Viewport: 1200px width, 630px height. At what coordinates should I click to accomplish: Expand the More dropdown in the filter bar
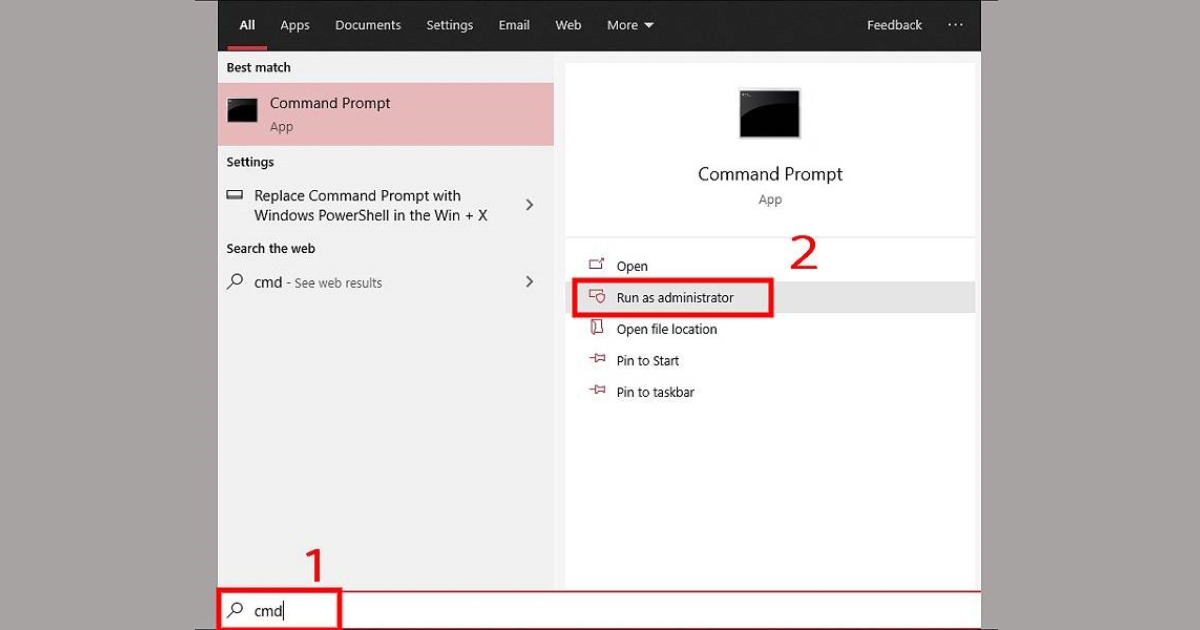[x=630, y=25]
